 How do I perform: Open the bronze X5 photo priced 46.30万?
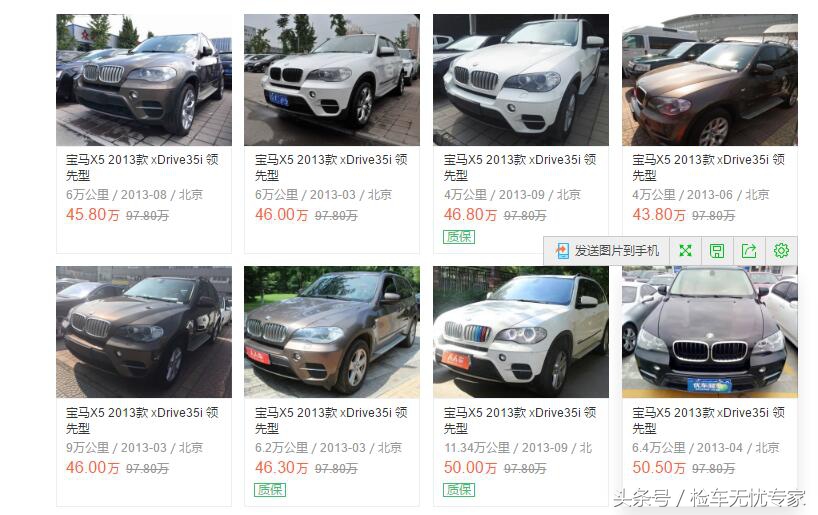coord(332,332)
